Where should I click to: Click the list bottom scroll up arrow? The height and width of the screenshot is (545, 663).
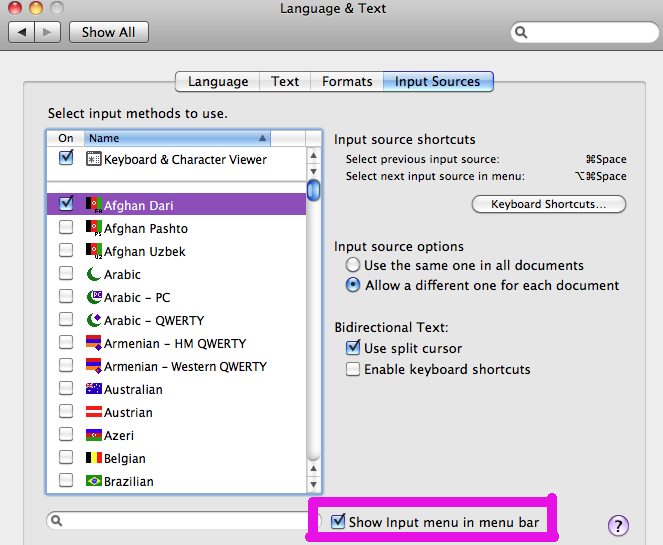(x=313, y=468)
